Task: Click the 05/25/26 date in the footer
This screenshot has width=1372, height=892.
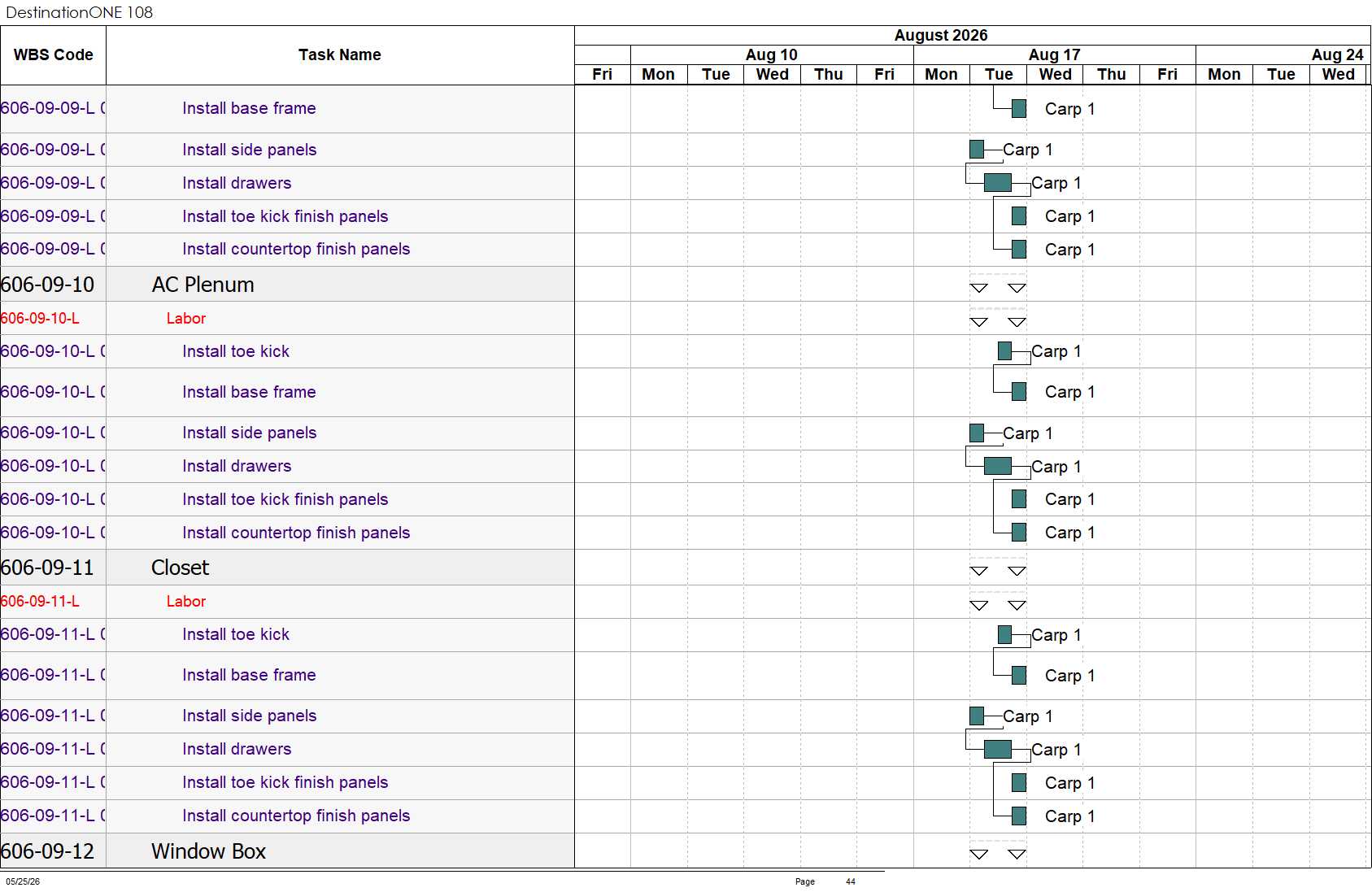Action: [x=23, y=881]
